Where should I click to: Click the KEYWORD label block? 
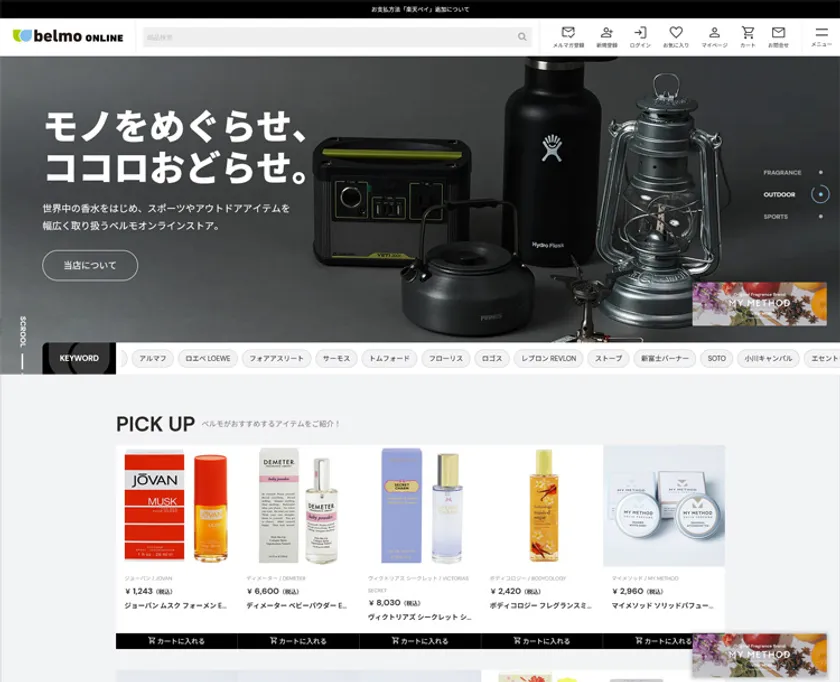79,358
